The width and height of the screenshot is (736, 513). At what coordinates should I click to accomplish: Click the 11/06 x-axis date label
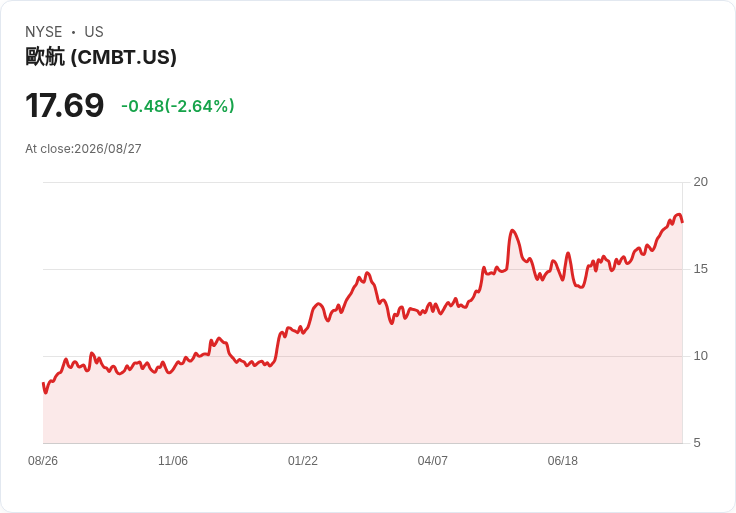[173, 461]
